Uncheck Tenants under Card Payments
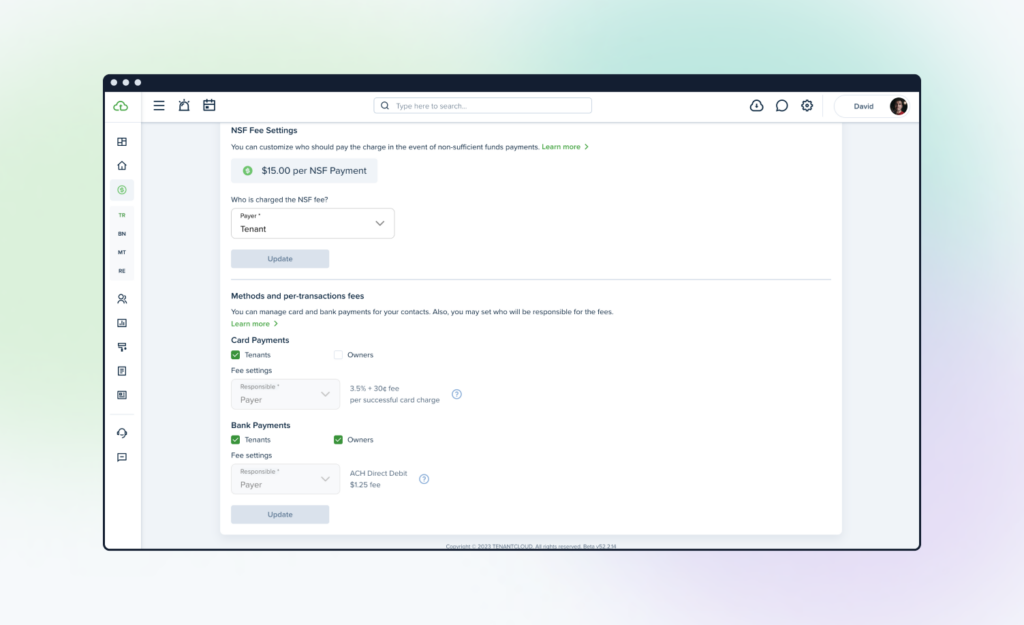1024x625 pixels. click(236, 355)
